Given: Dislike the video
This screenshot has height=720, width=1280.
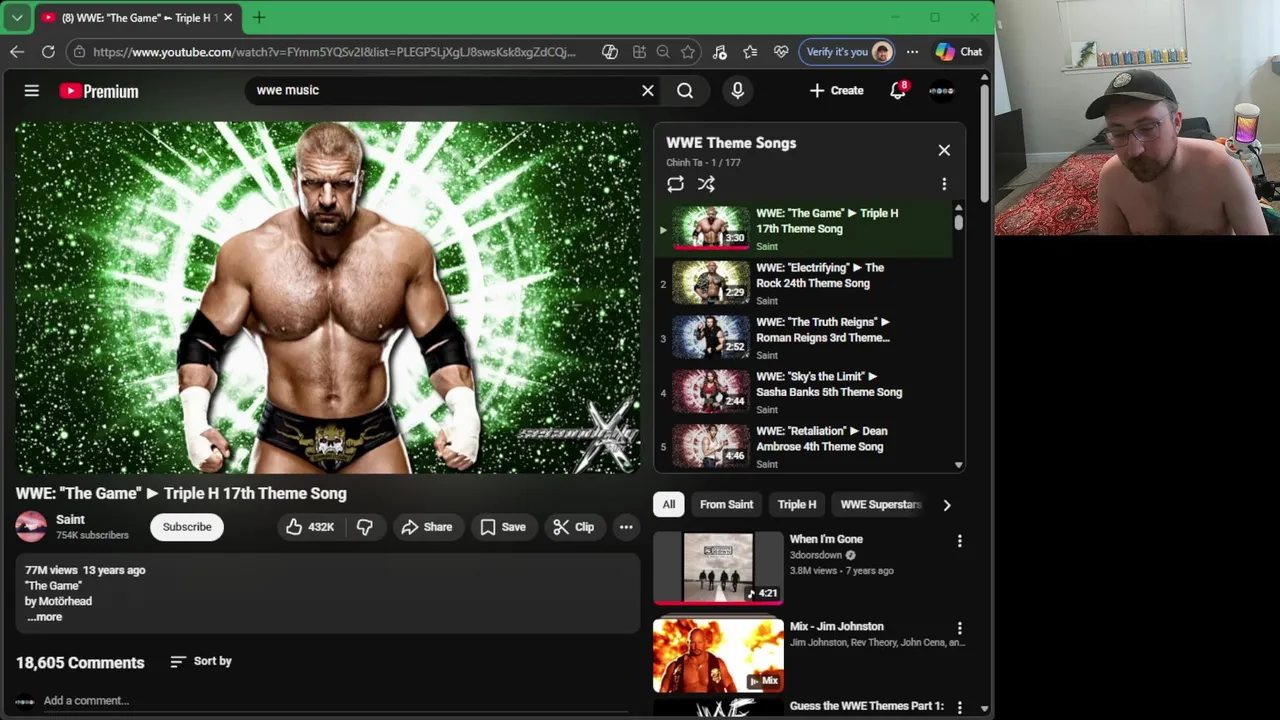Looking at the screenshot, I should pos(365,527).
